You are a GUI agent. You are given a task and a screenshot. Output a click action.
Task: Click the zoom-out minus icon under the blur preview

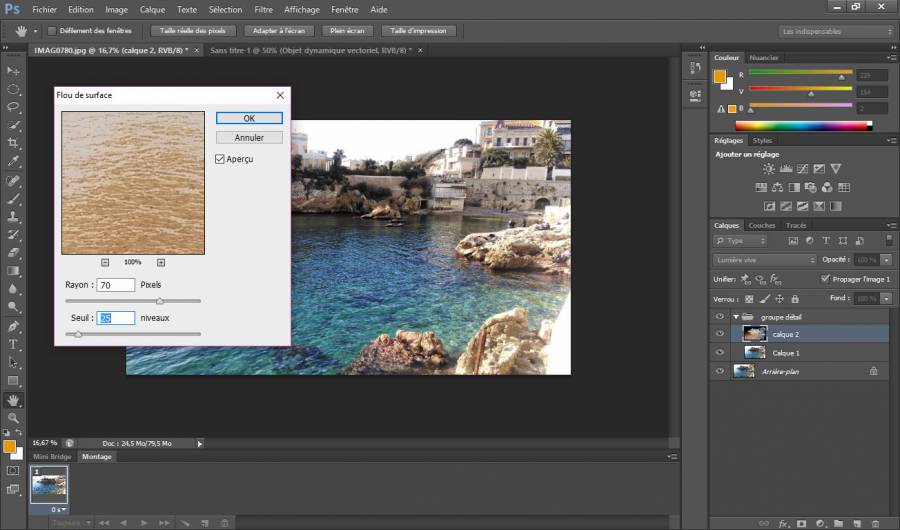point(105,262)
